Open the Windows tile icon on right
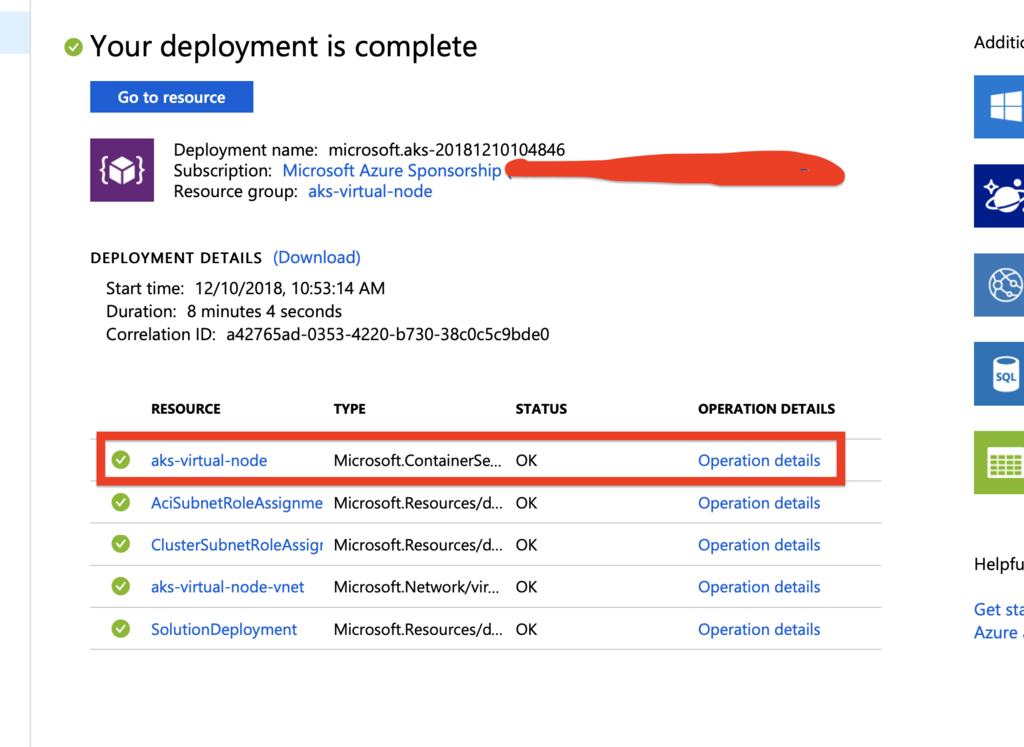Image resolution: width=1024 pixels, height=747 pixels. pos(1000,107)
